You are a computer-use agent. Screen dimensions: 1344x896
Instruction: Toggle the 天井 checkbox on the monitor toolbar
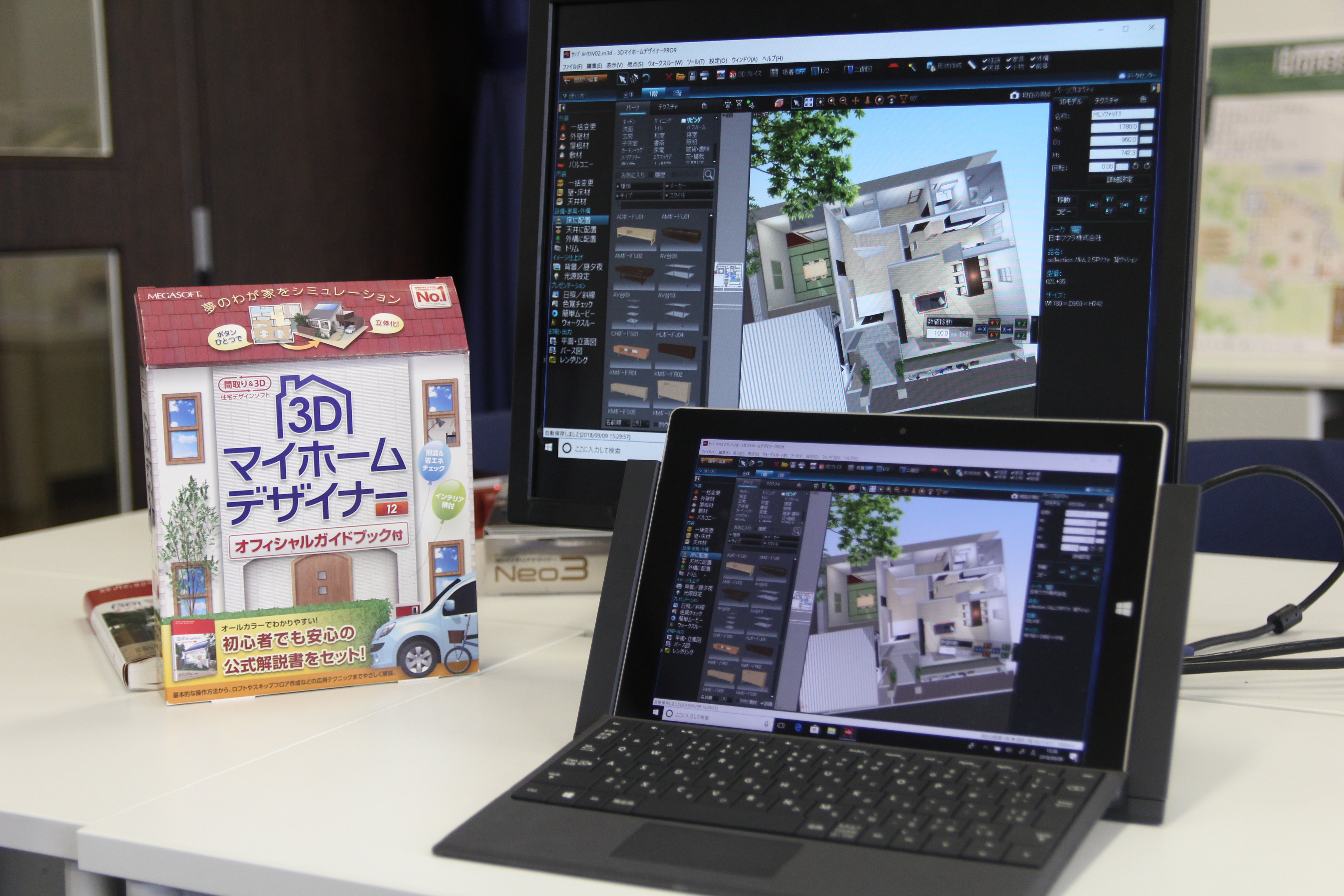coord(991,68)
